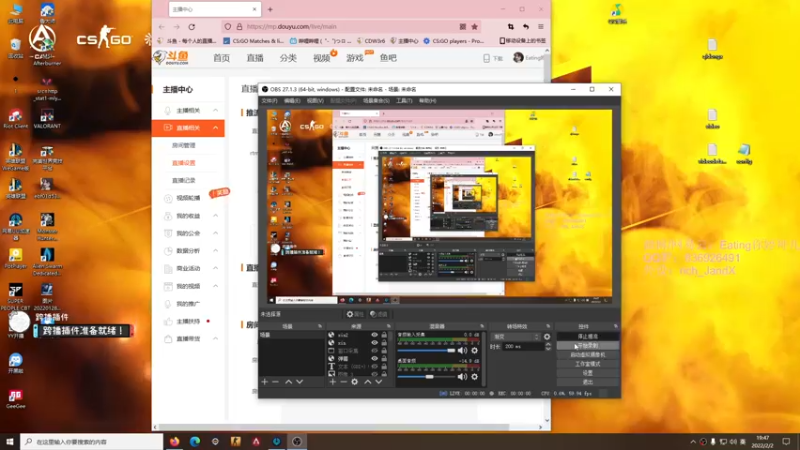Viewport: 800px width, 450px height.
Task: Open OBS 设置 settings button
Action: (x=587, y=373)
